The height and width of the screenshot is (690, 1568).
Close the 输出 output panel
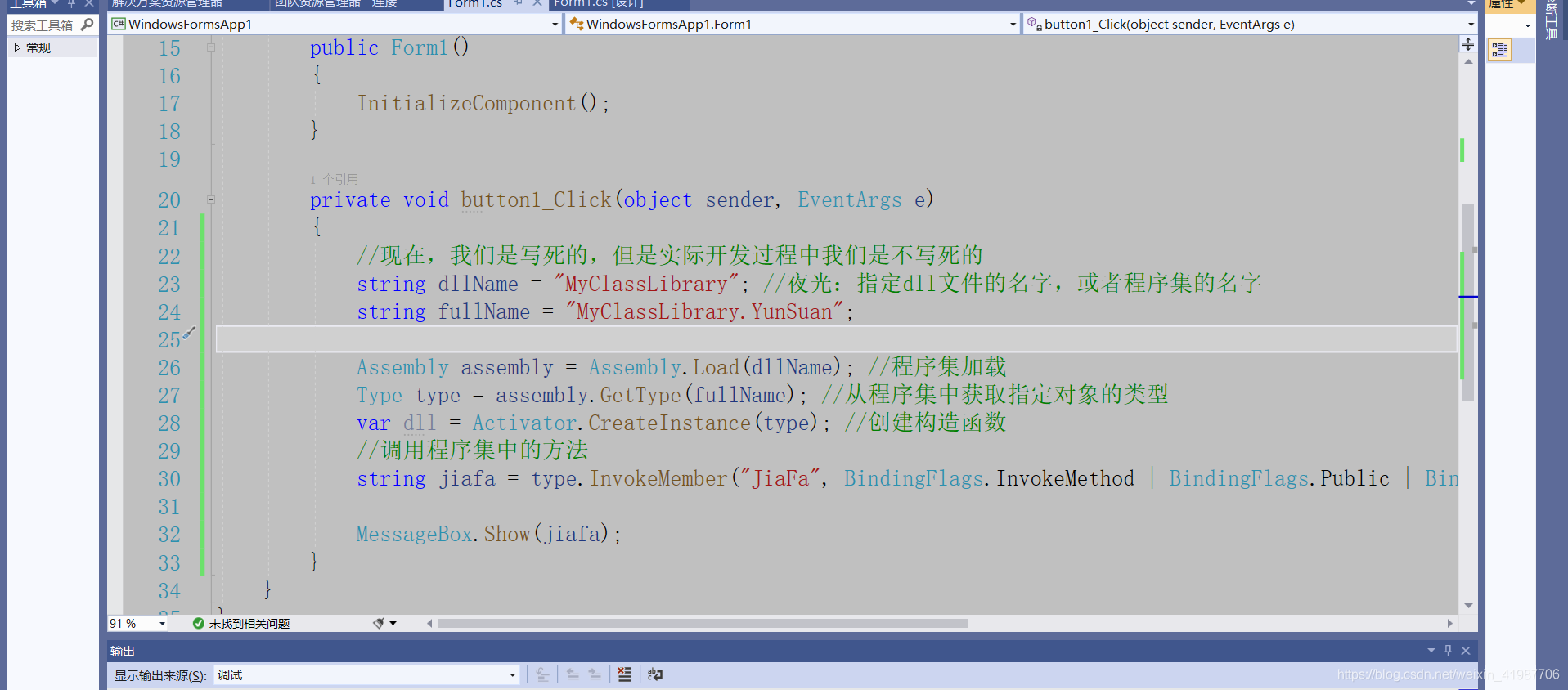click(x=1466, y=651)
